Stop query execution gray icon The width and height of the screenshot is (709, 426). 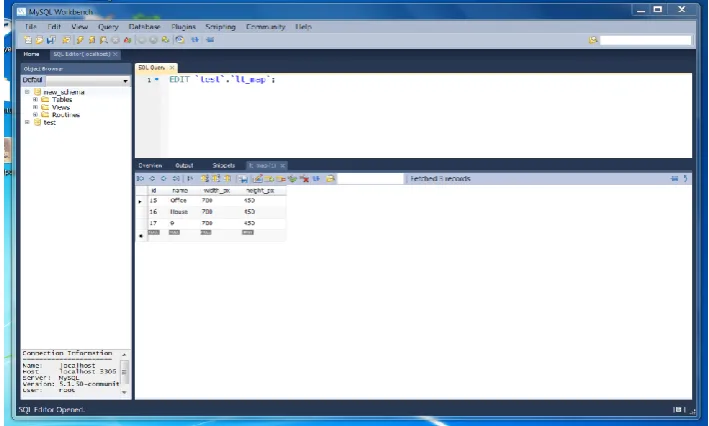[115, 40]
